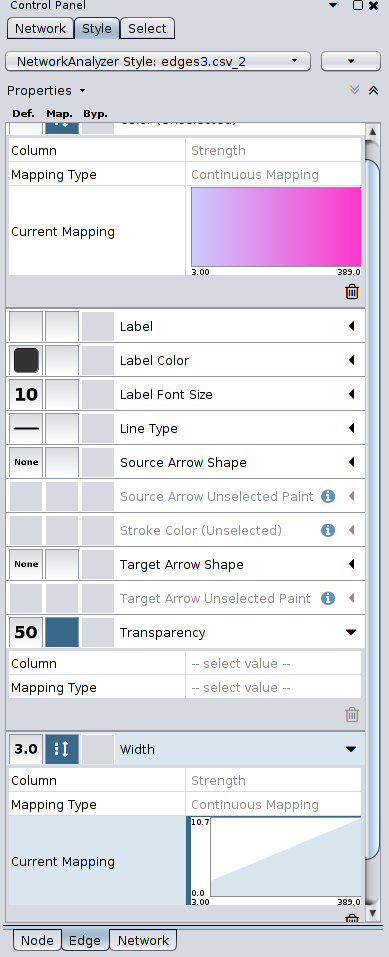Click Label Color default dark swatch
Image resolution: width=389 pixels, height=957 pixels.
[26, 360]
